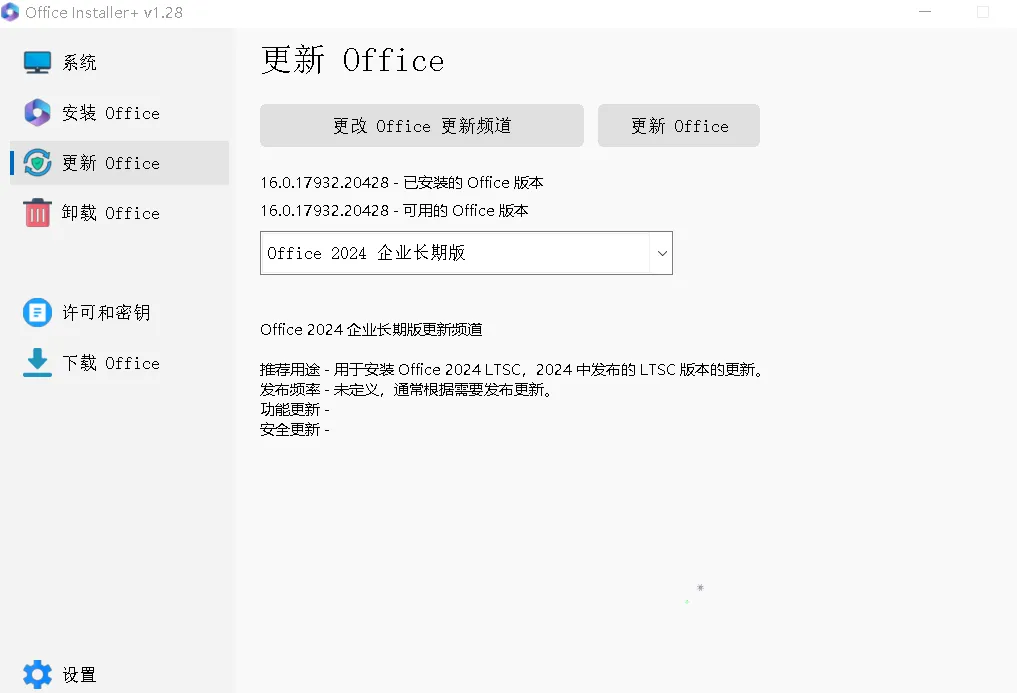Open the Office 2024 企业长期版 combo box
This screenshot has width=1017, height=693.
pos(466,253)
